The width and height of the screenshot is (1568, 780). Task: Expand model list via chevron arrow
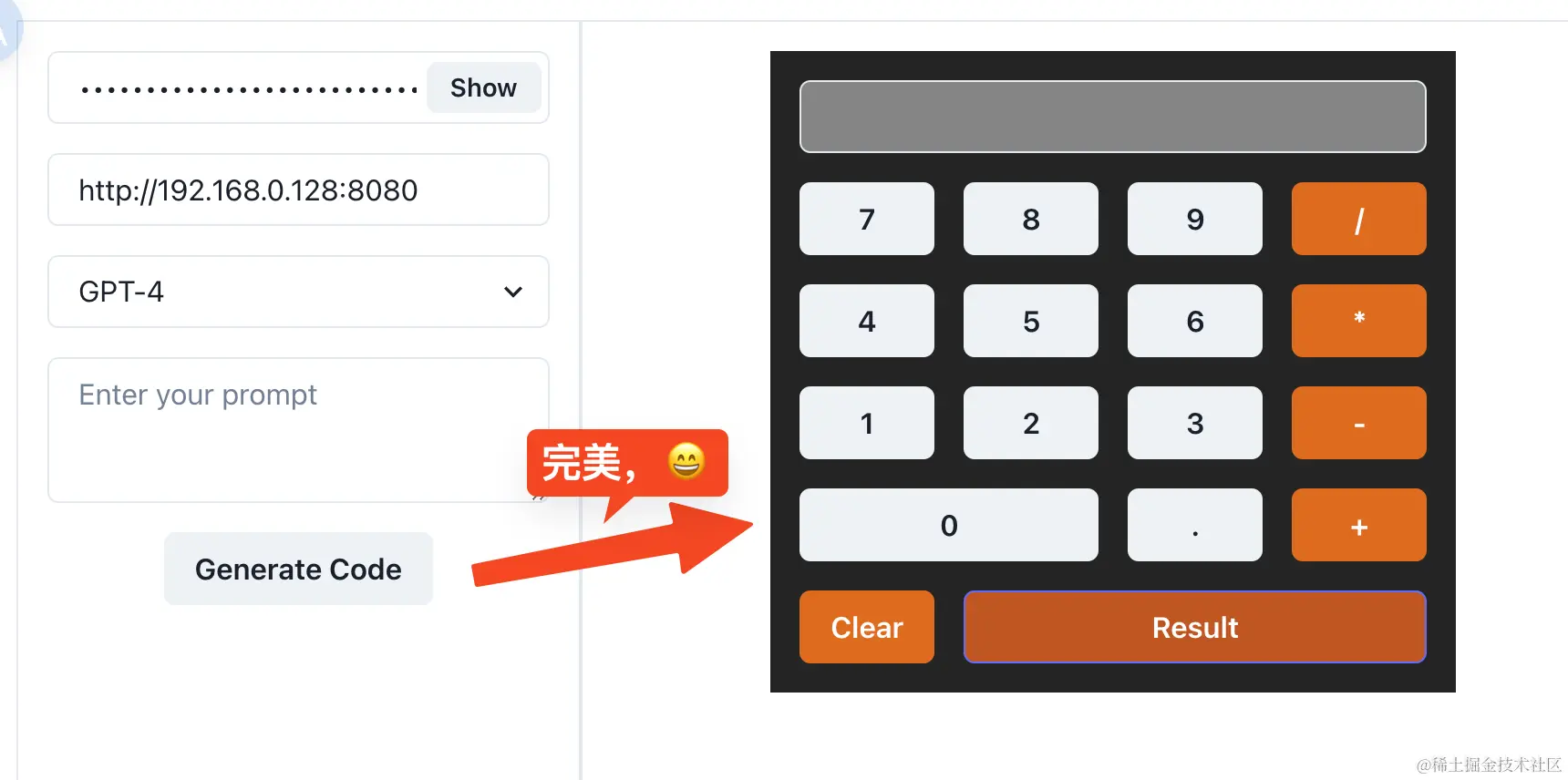tap(513, 292)
